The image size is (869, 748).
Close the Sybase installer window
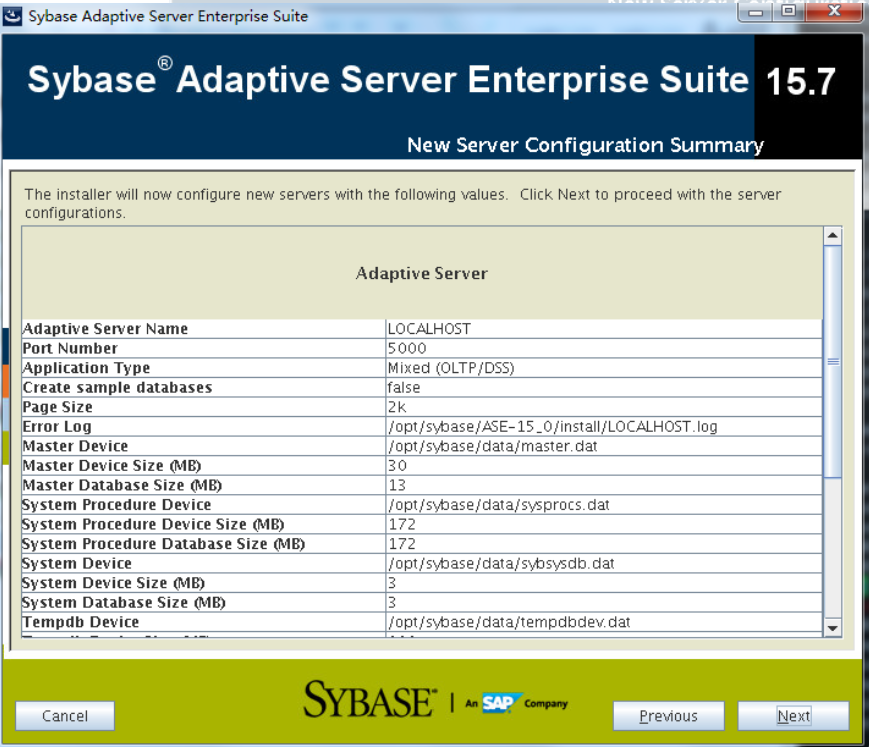834,12
